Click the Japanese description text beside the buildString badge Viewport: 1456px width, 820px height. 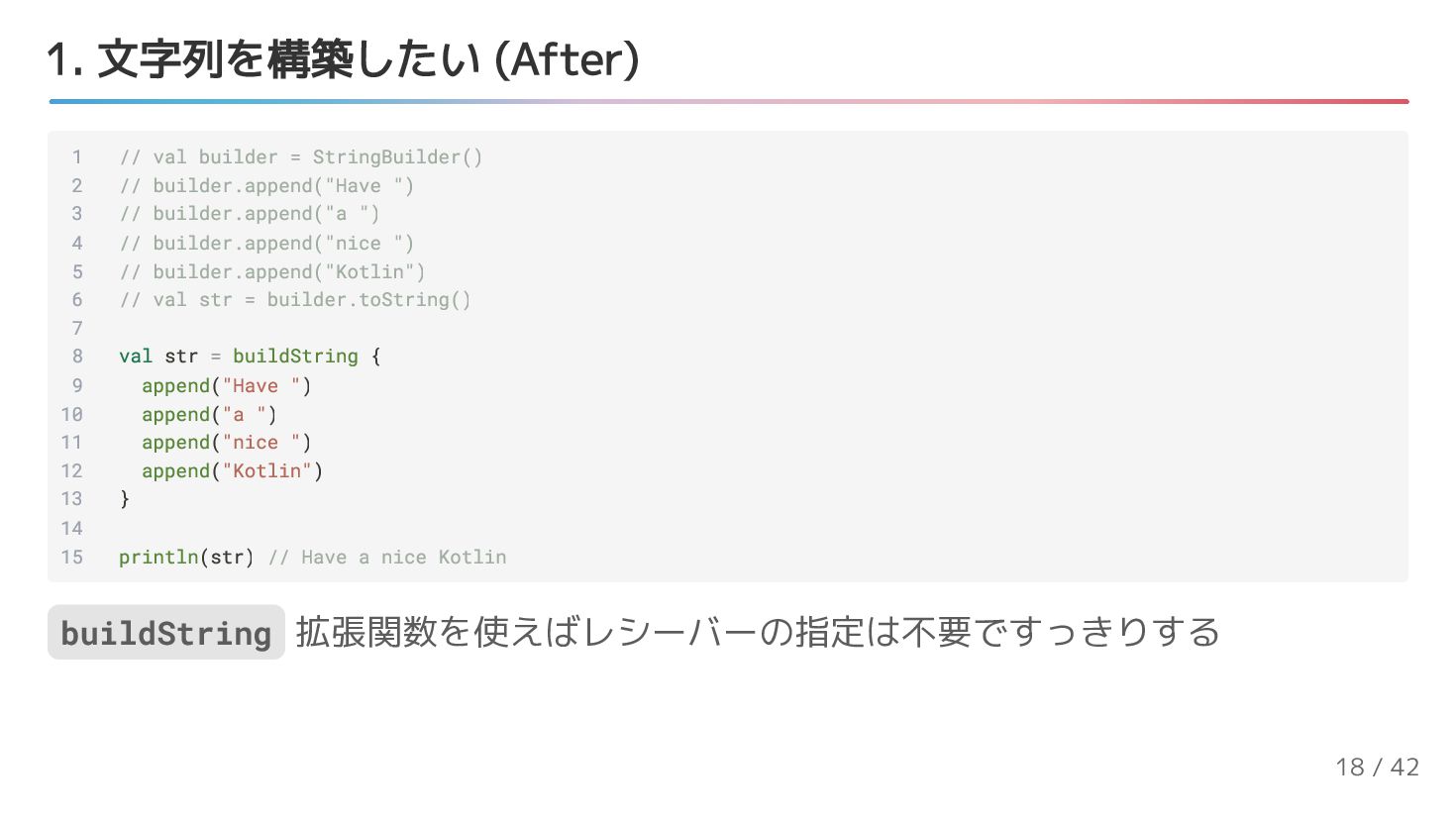[758, 633]
